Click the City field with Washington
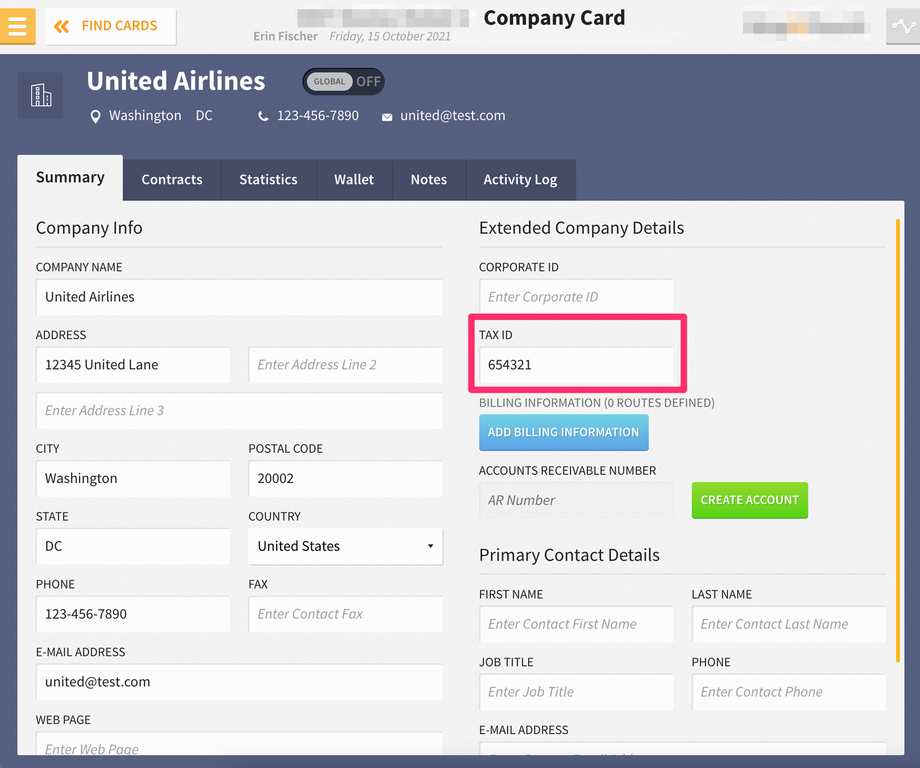This screenshot has height=768, width=920. coord(133,479)
